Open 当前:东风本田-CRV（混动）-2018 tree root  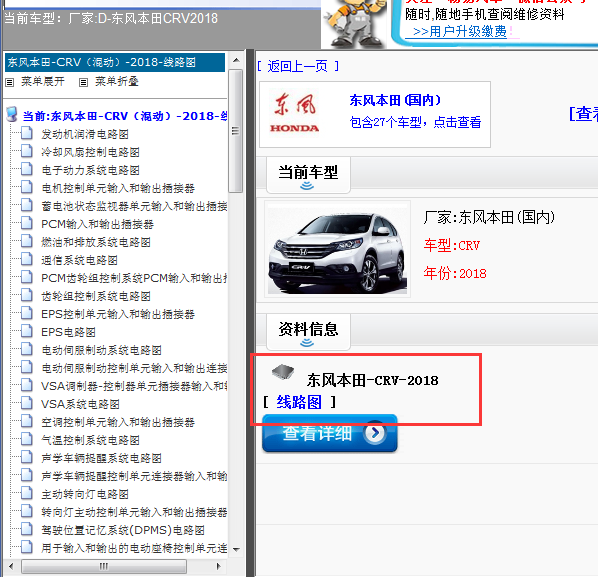[125, 116]
